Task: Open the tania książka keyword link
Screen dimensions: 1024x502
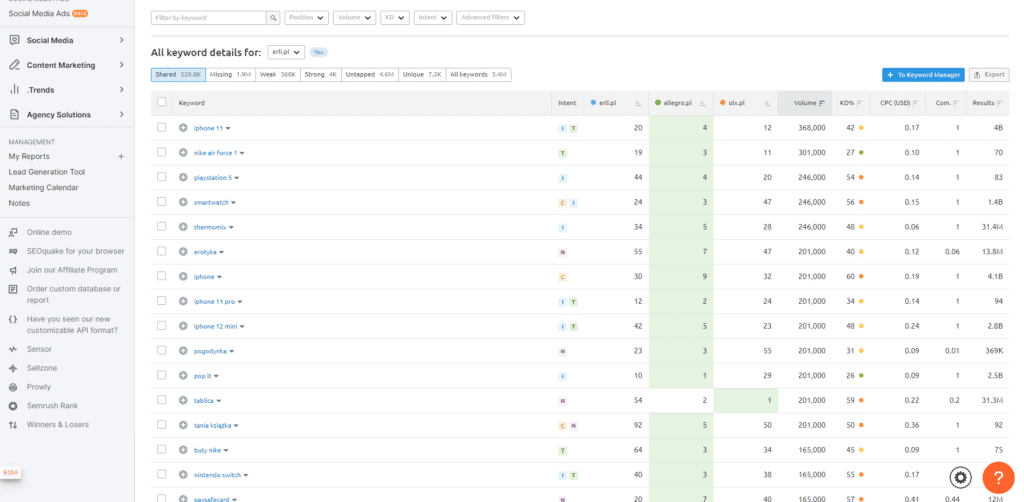Action: click(x=213, y=426)
